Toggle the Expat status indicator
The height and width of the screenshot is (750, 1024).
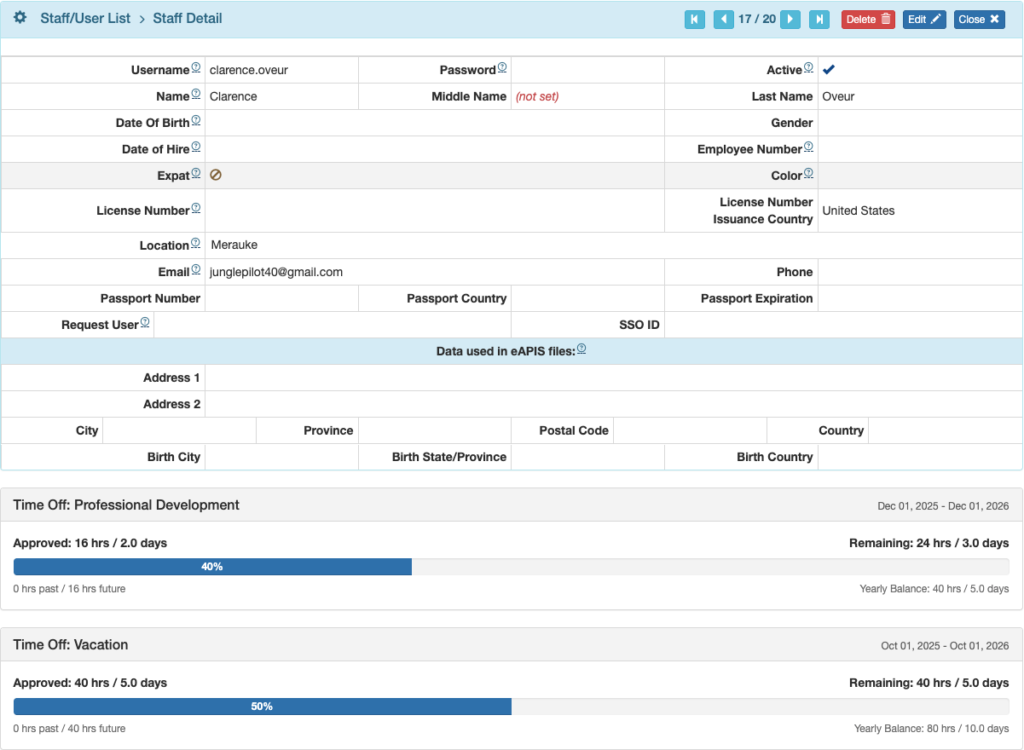click(216, 175)
